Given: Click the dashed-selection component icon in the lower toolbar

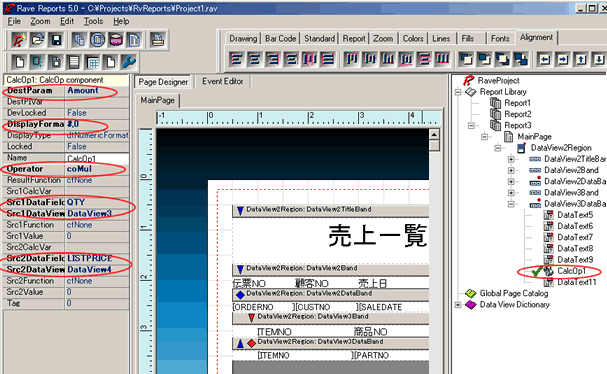Looking at the screenshot, I should point(37,62).
